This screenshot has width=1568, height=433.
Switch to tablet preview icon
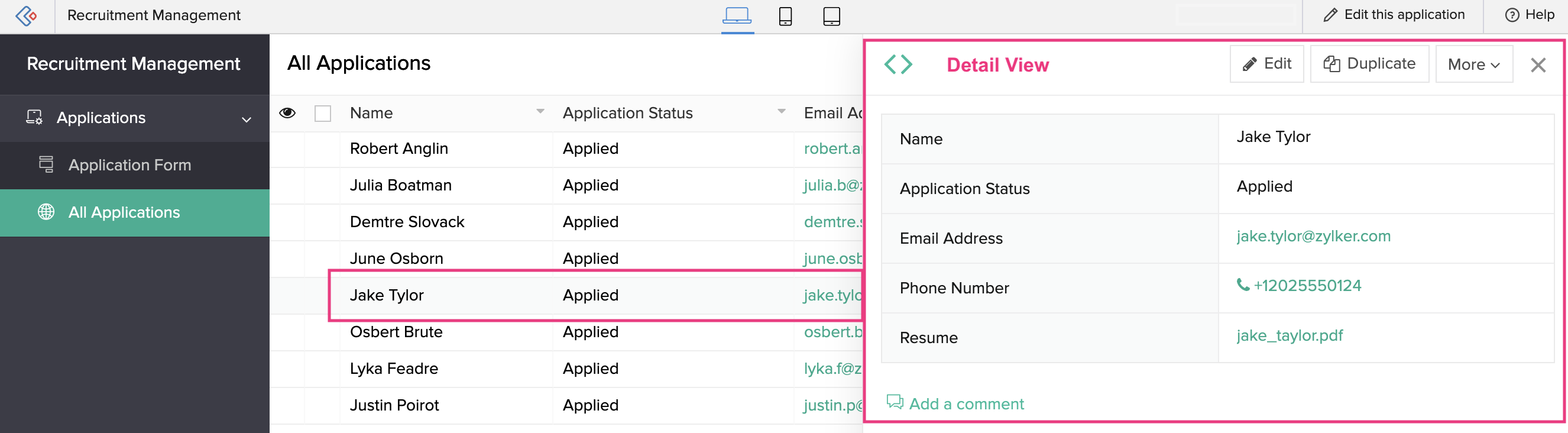pos(831,16)
